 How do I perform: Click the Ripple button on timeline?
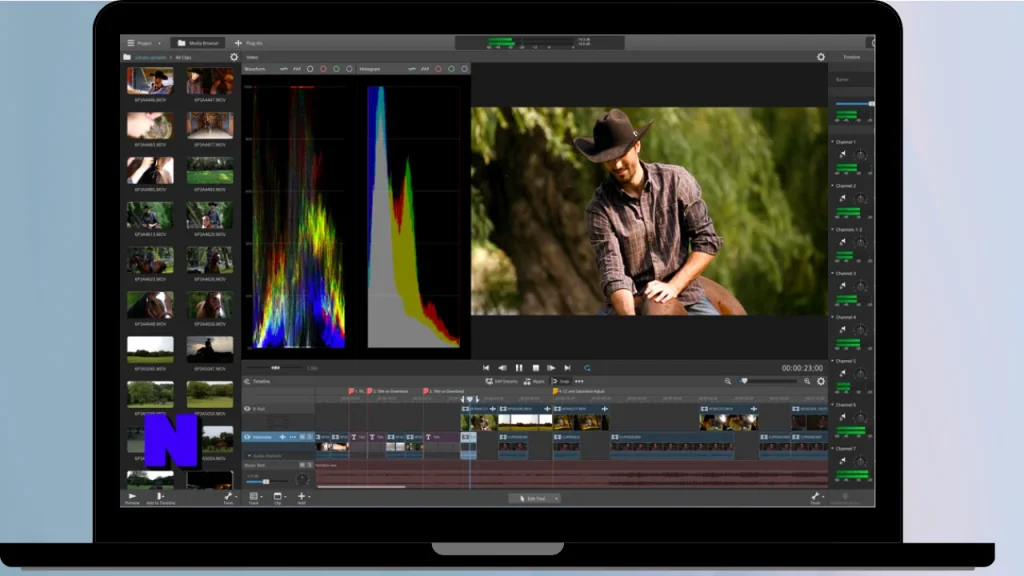tap(534, 381)
